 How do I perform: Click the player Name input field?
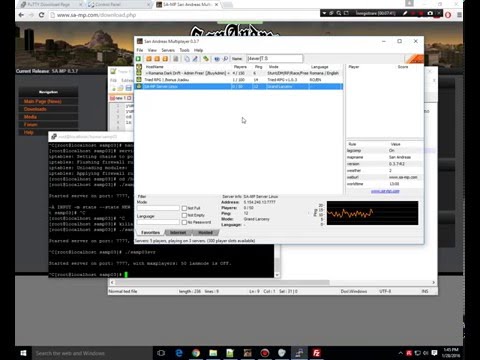click(x=274, y=59)
